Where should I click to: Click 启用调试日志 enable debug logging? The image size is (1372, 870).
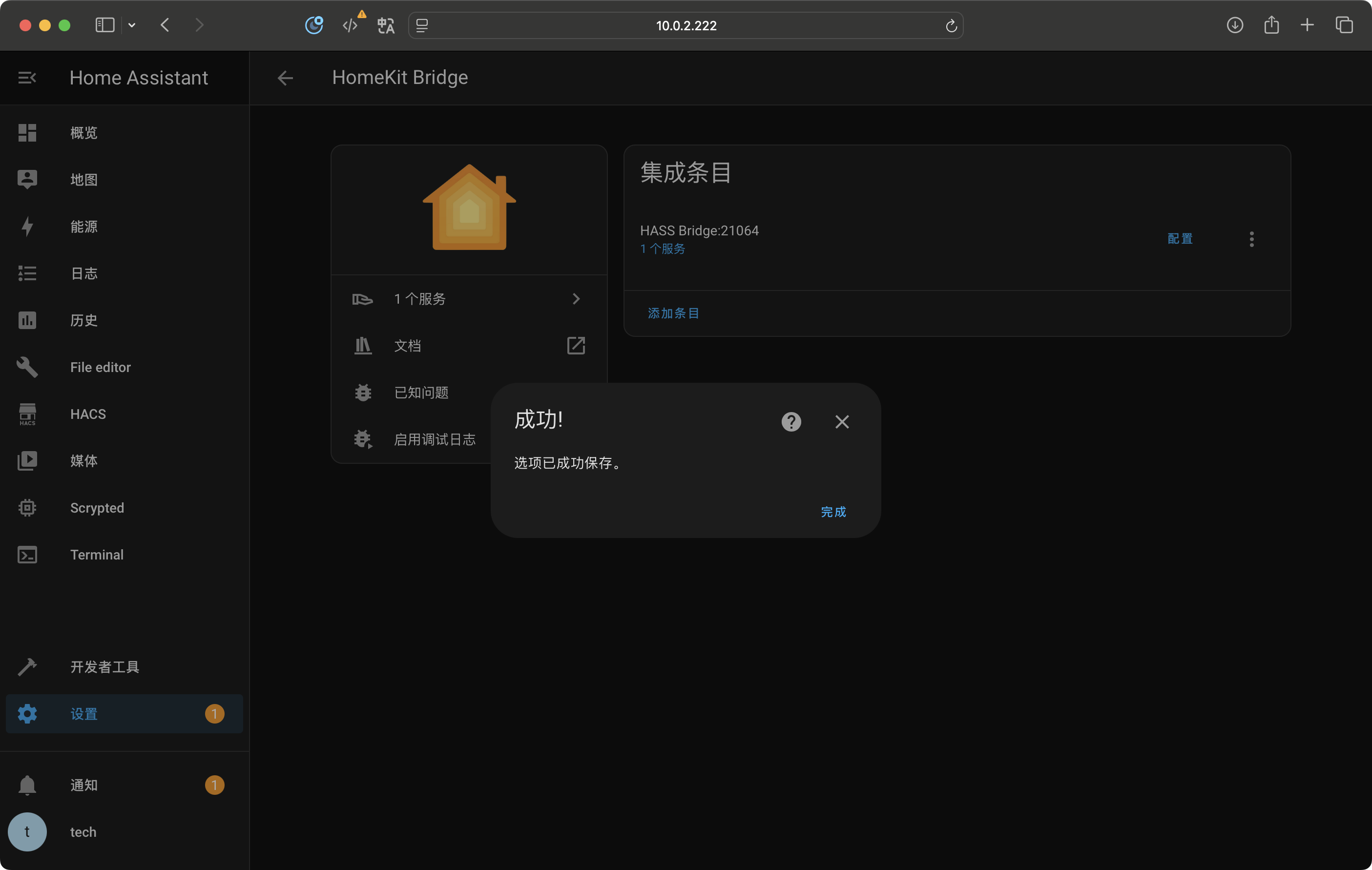click(435, 439)
